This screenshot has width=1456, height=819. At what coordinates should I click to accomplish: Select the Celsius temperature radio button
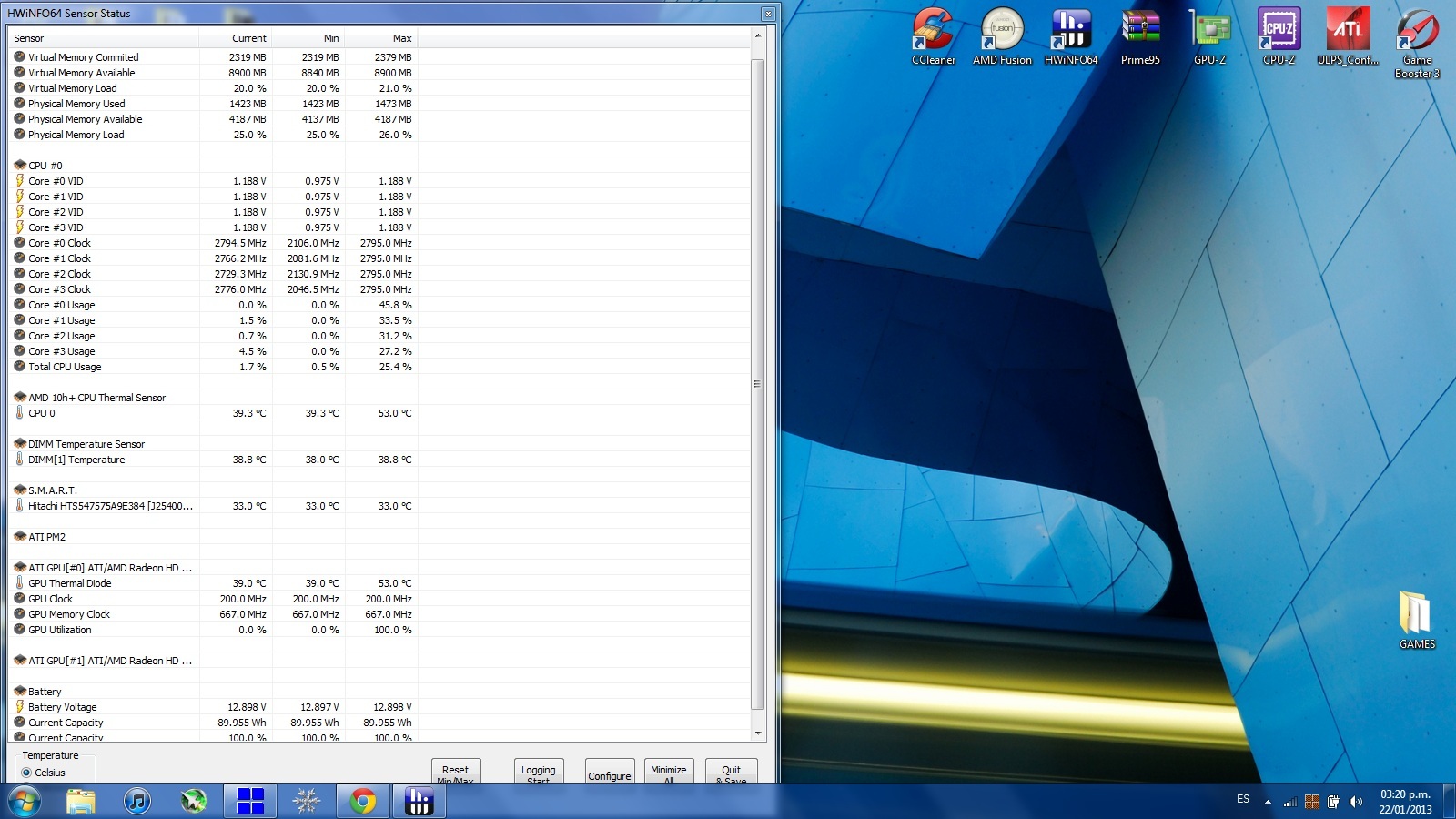point(26,773)
